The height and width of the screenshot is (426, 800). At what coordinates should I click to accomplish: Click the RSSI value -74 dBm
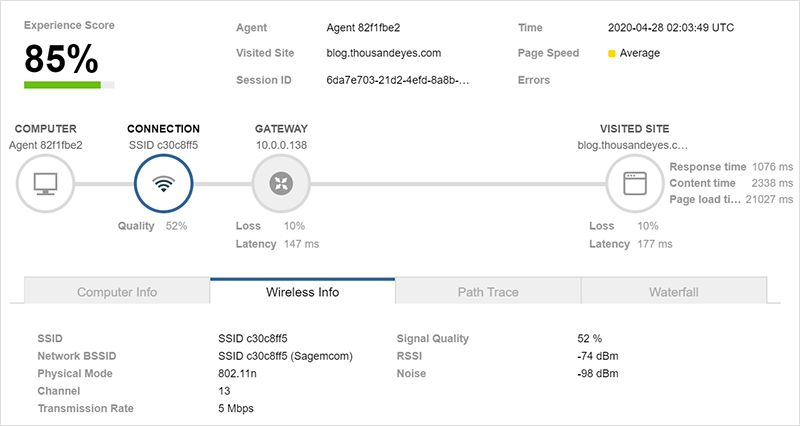[590, 356]
